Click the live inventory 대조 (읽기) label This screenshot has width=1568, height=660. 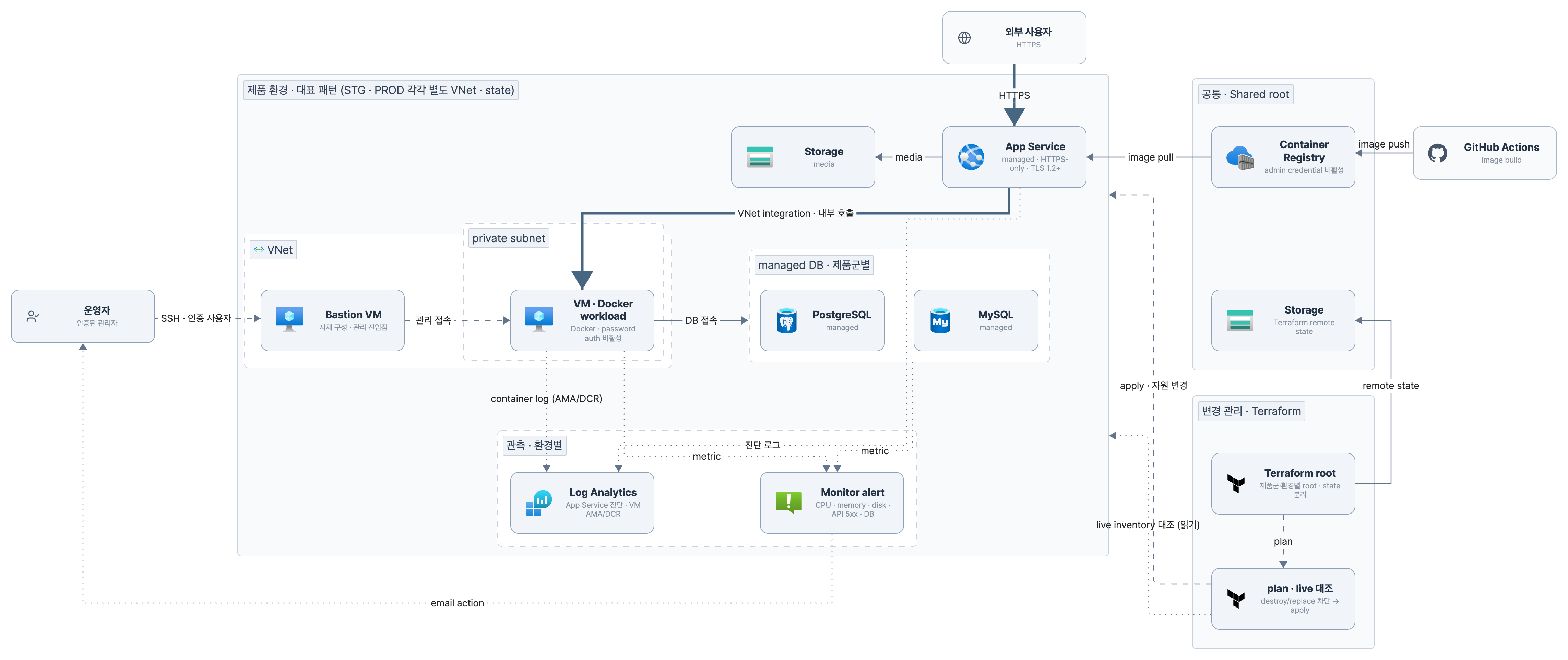click(1148, 525)
